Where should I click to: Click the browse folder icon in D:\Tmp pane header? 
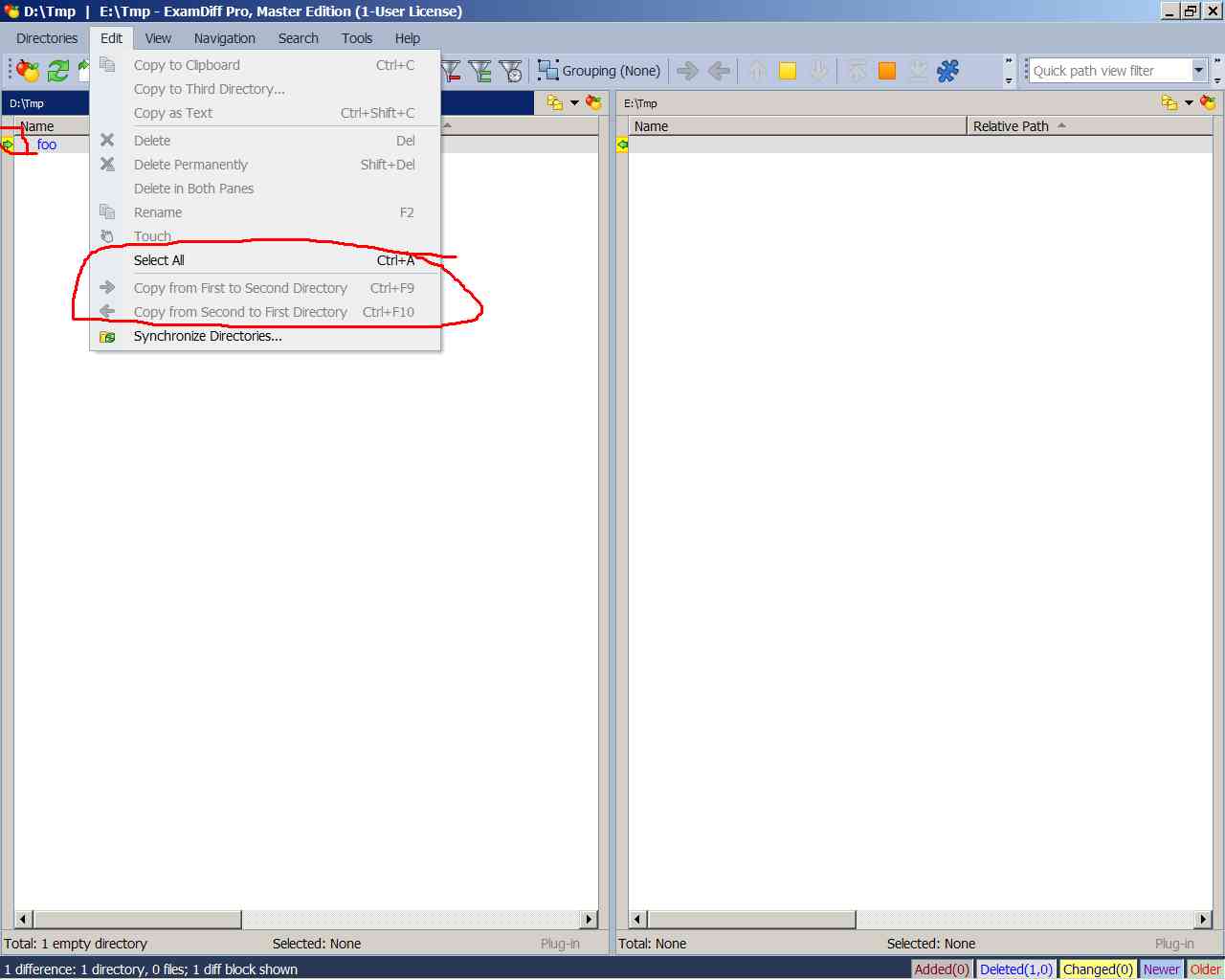tap(555, 102)
